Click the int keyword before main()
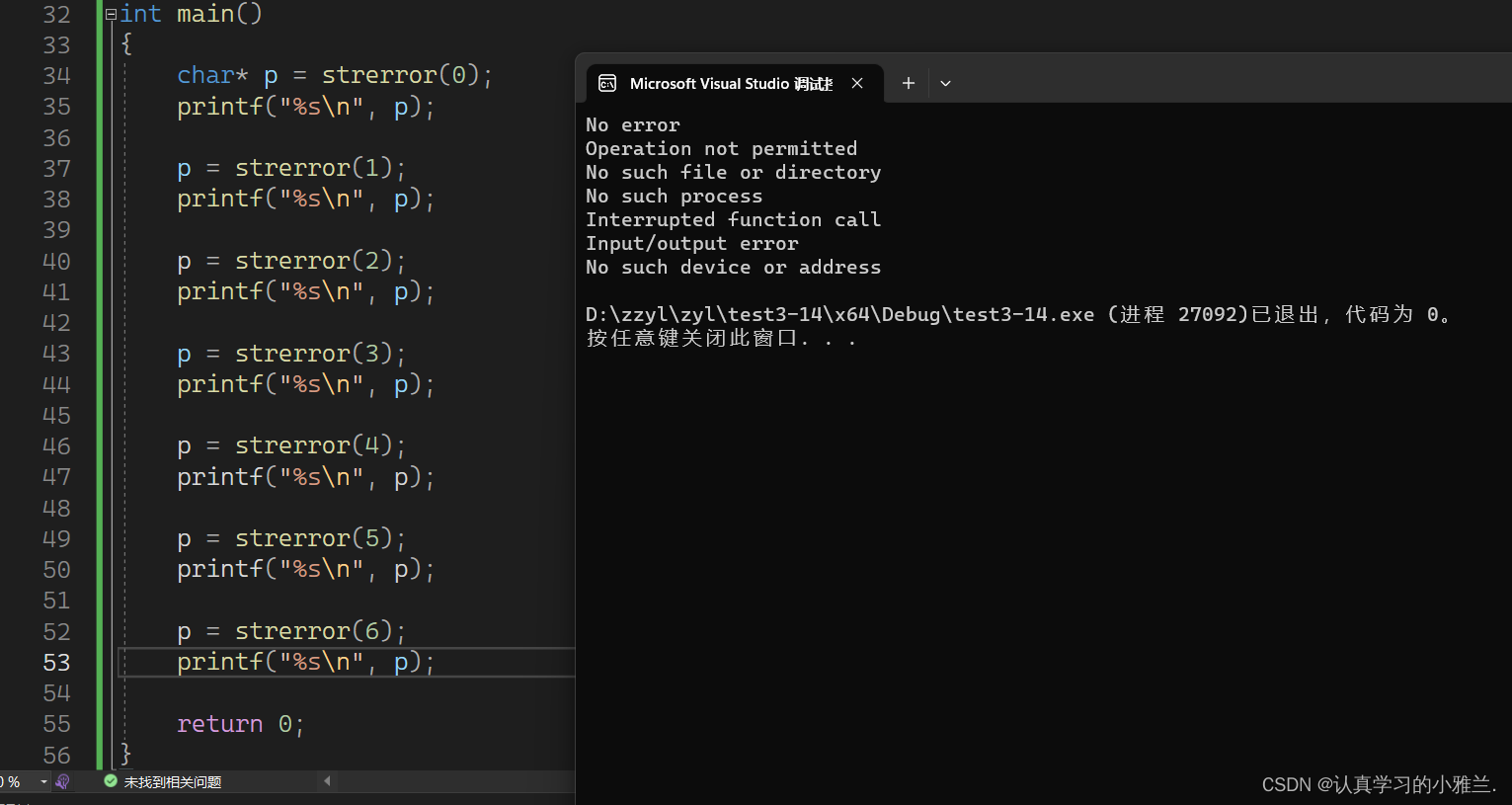The height and width of the screenshot is (805, 1512). (140, 15)
